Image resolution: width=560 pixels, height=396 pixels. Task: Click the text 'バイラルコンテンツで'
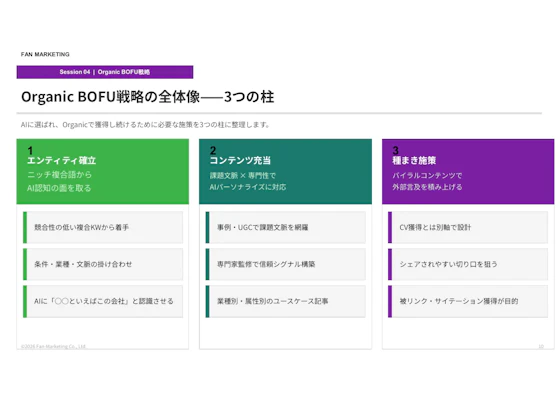427,175
